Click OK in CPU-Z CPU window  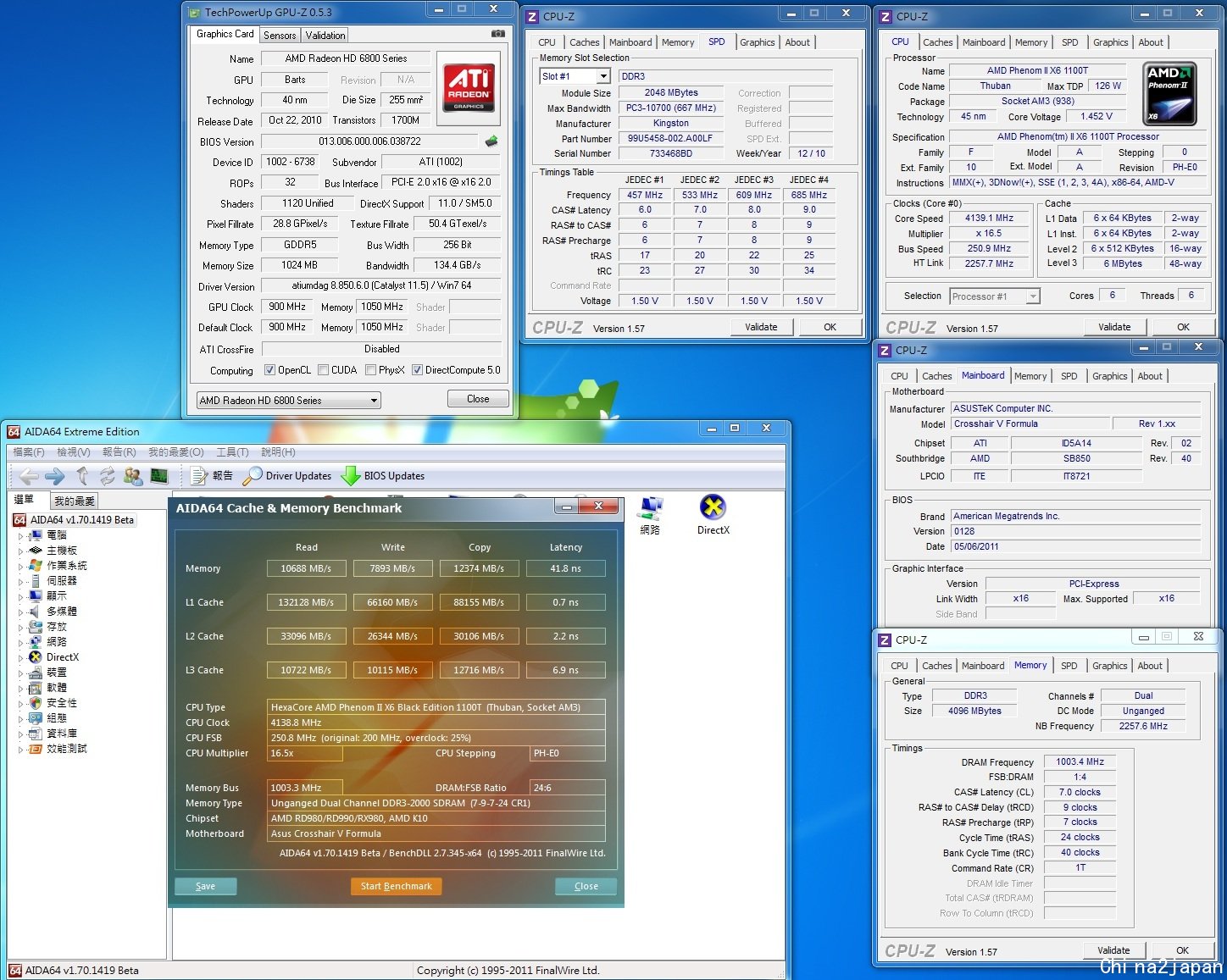(x=1183, y=327)
